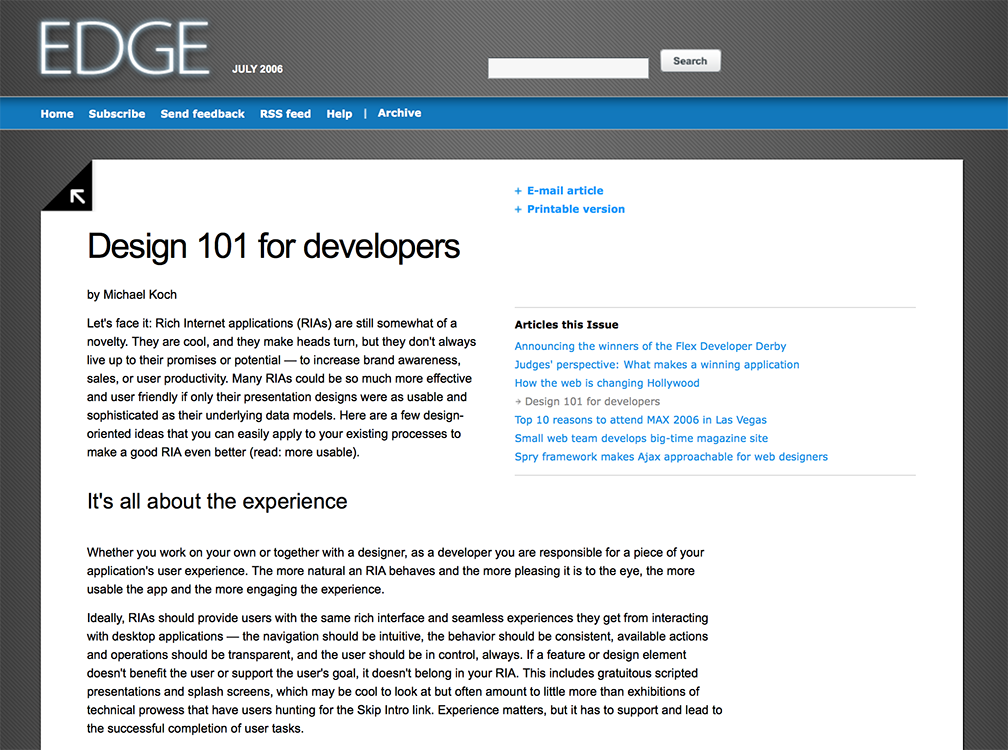E-mail this article
This screenshot has width=1008, height=750.
[565, 190]
